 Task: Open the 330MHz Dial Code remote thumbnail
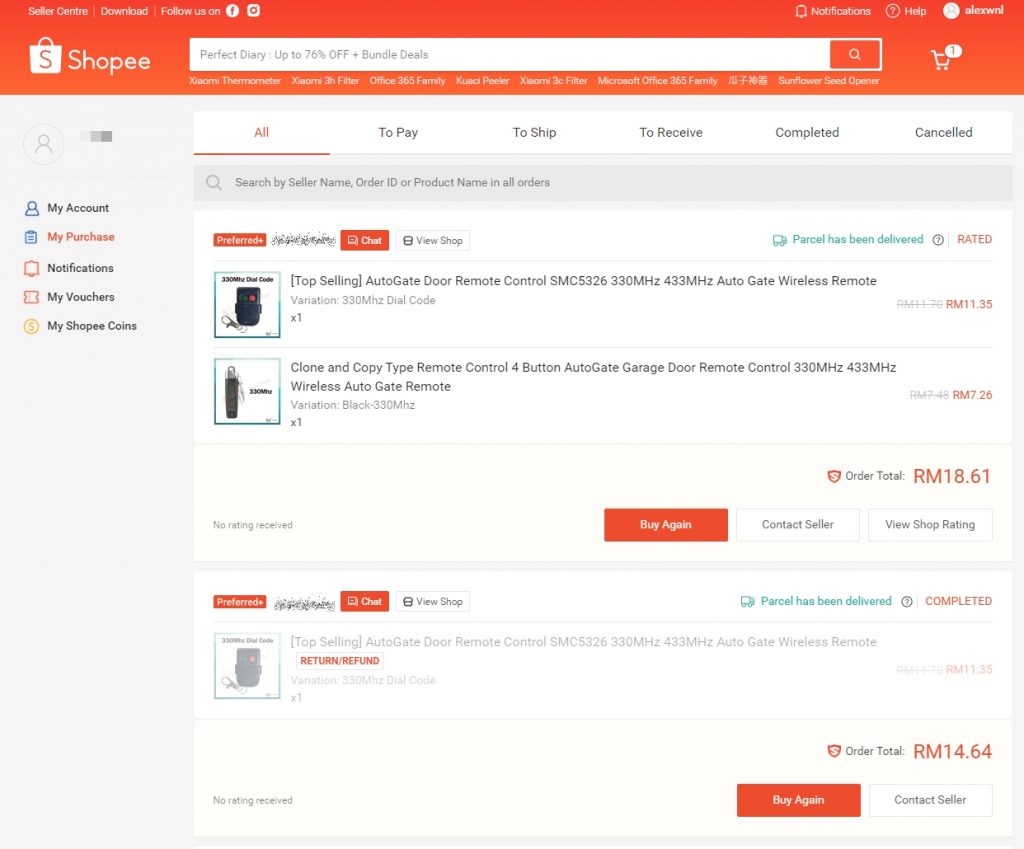point(247,305)
